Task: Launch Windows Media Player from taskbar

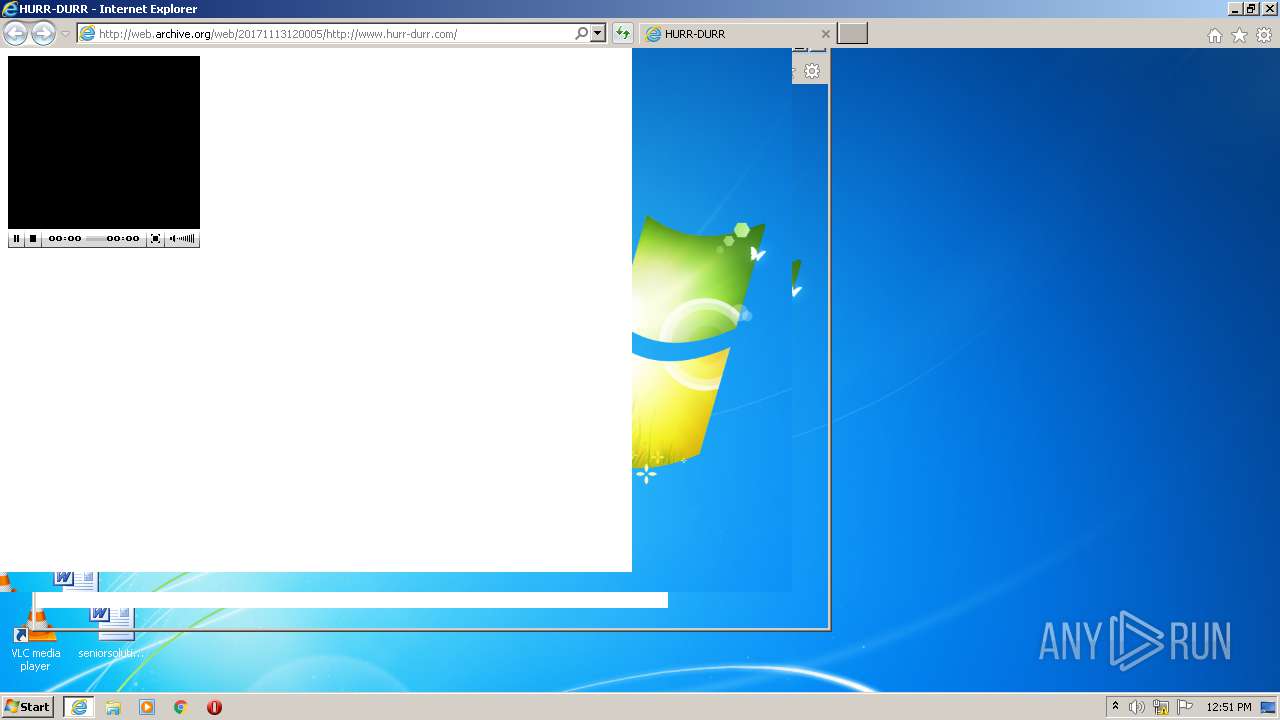Action: (147, 707)
